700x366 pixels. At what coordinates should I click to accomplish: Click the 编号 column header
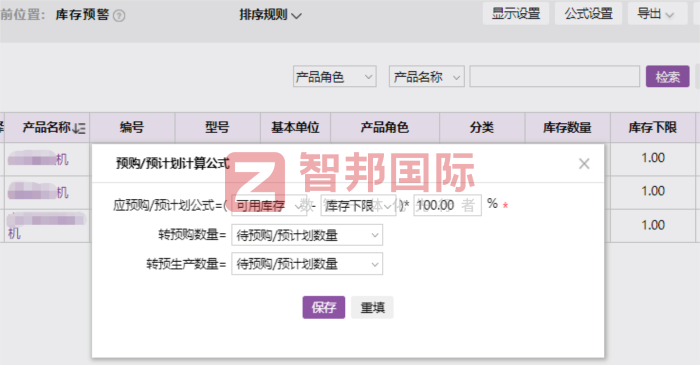[132, 128]
